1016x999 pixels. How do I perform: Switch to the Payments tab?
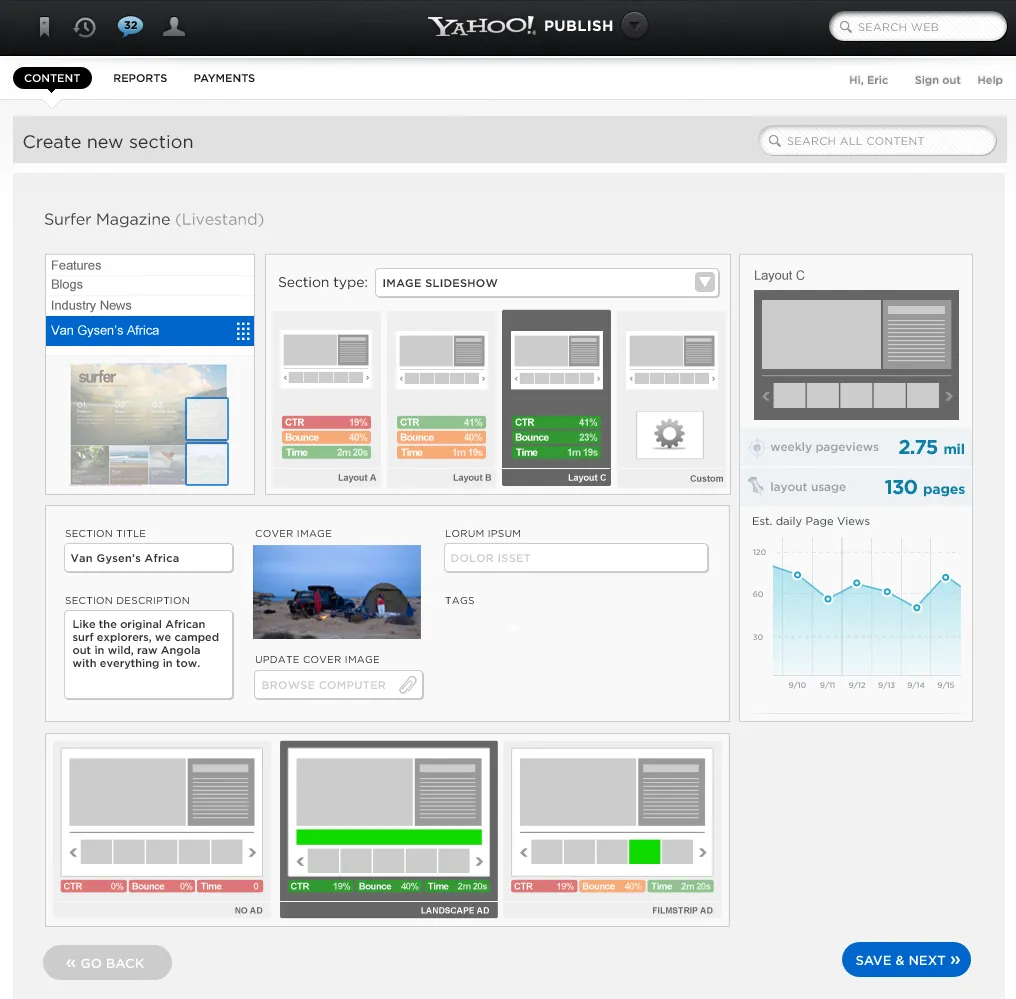click(224, 78)
